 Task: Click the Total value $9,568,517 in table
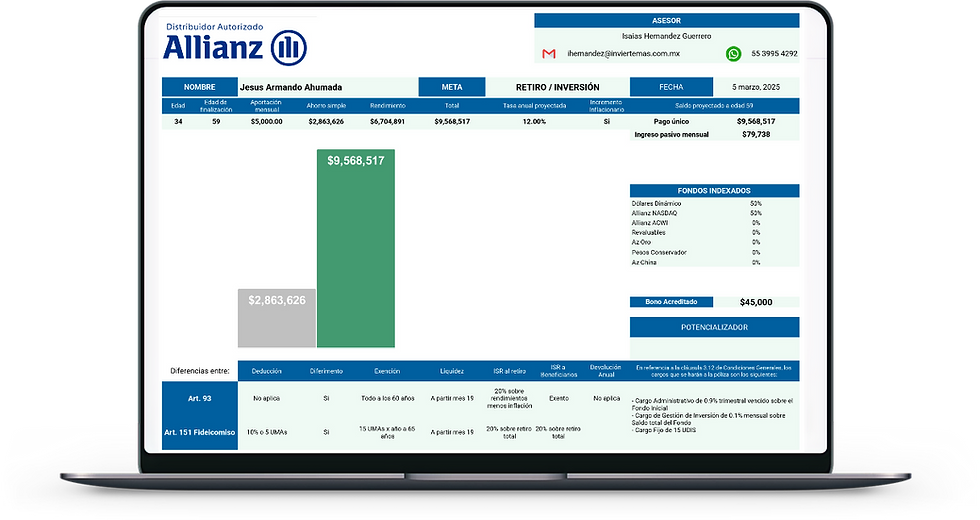click(452, 121)
